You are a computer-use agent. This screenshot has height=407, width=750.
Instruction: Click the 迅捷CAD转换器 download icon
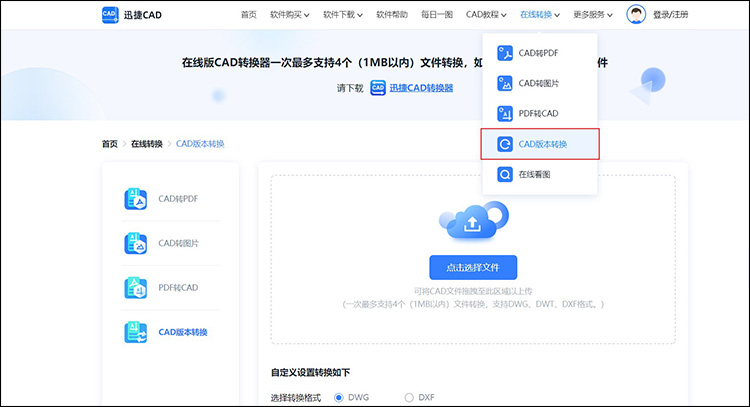pyautogui.click(x=378, y=88)
